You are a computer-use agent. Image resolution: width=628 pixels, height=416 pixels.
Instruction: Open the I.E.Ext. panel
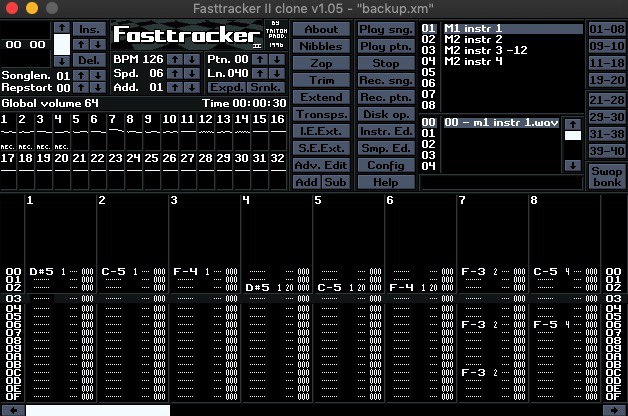coord(321,131)
